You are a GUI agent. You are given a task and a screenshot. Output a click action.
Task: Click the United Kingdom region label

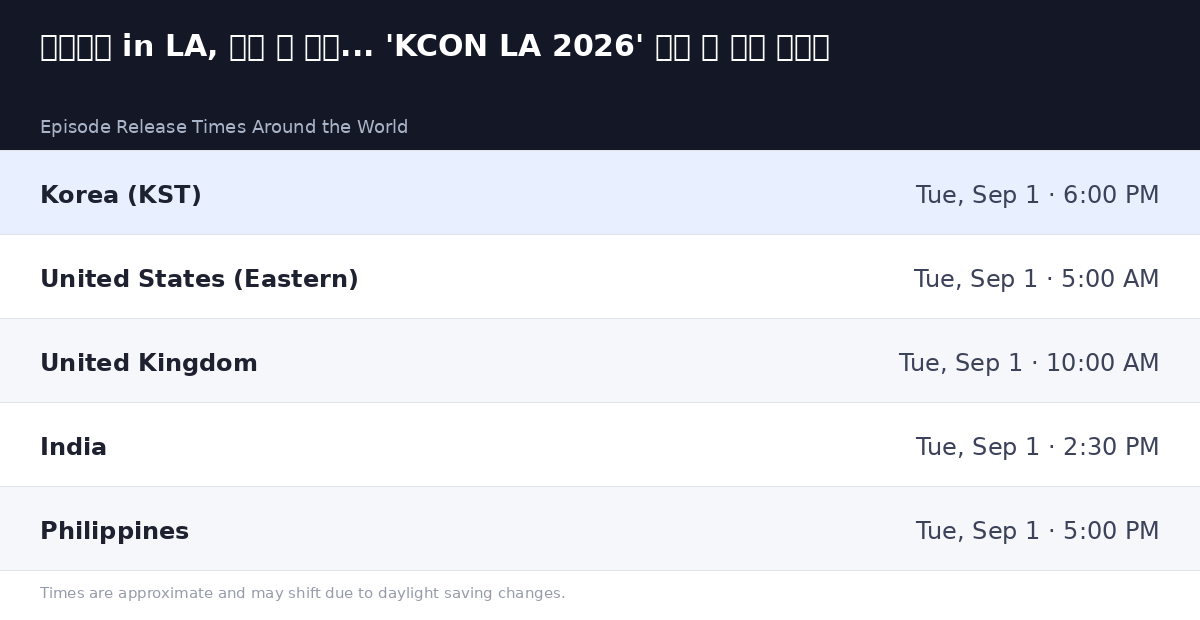[x=149, y=364]
